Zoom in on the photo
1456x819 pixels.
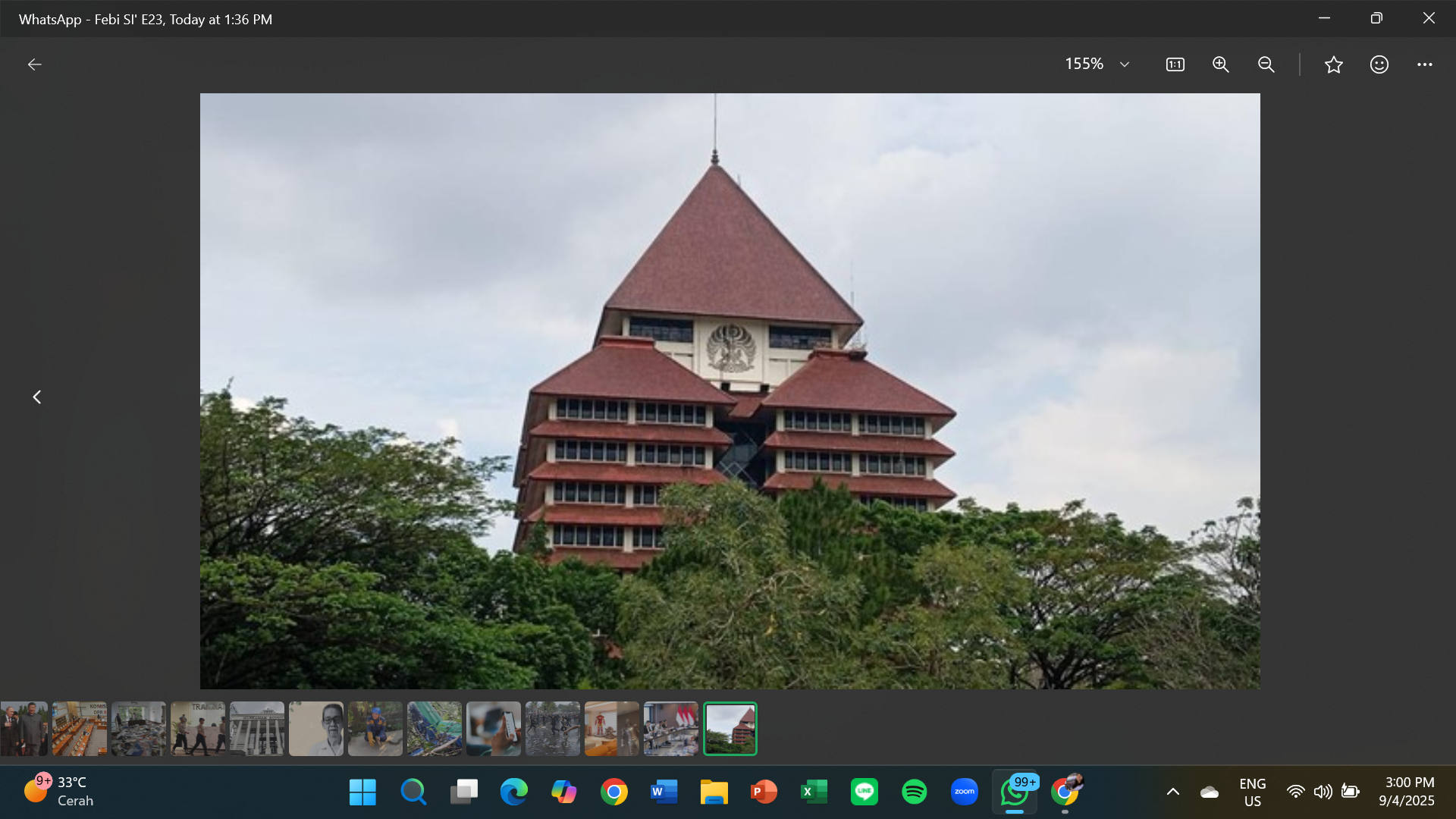(x=1220, y=64)
